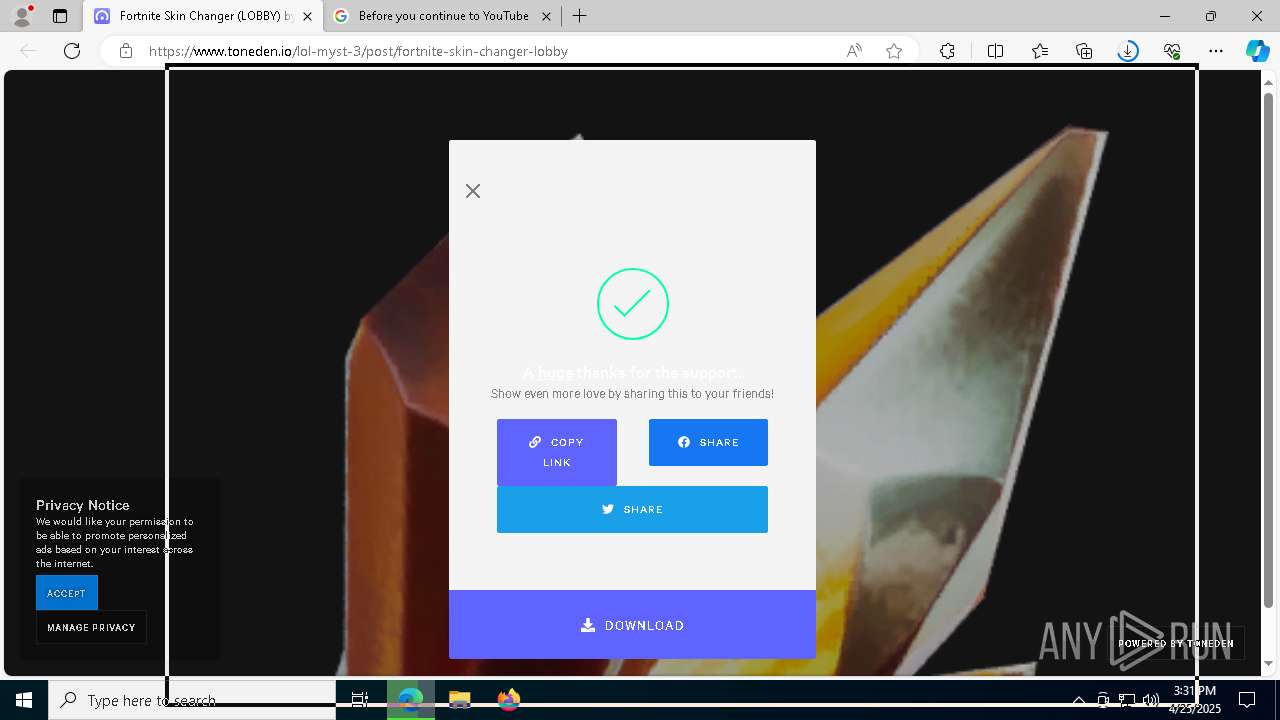This screenshot has height=720, width=1280.
Task: Click the Twitter bird icon
Action: (x=608, y=509)
